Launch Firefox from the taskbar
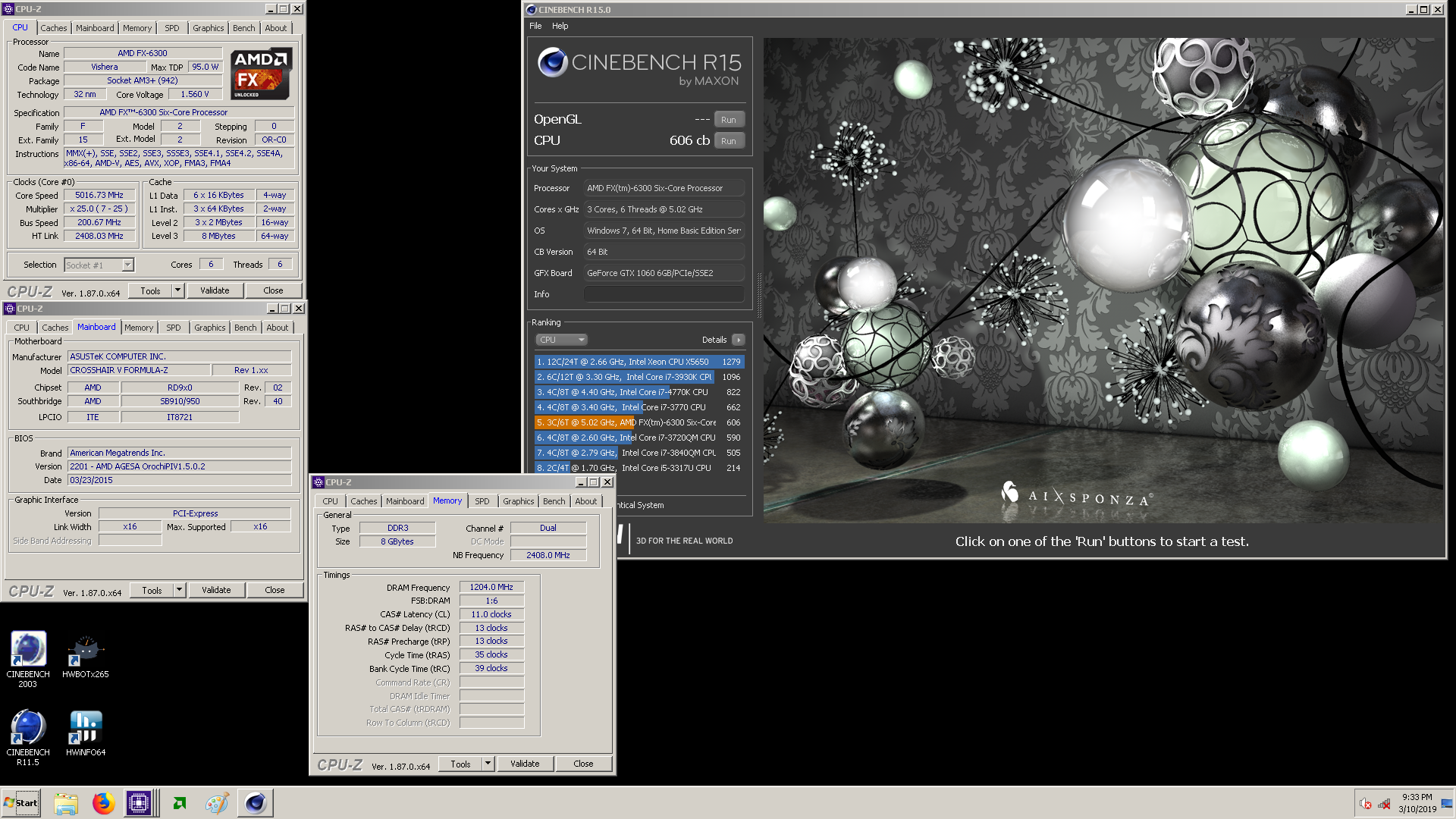This screenshot has height=819, width=1456. click(103, 803)
